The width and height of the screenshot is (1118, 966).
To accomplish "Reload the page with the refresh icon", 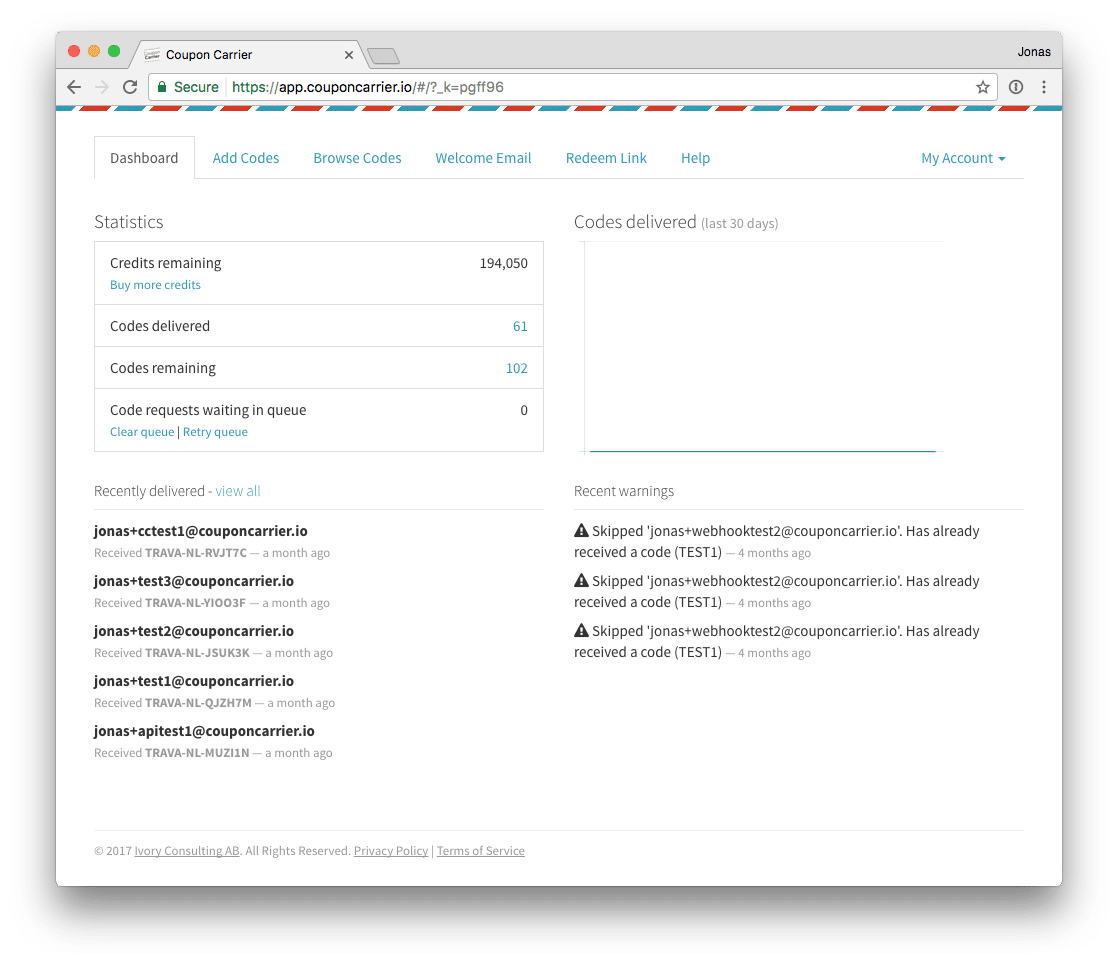I will click(x=130, y=87).
